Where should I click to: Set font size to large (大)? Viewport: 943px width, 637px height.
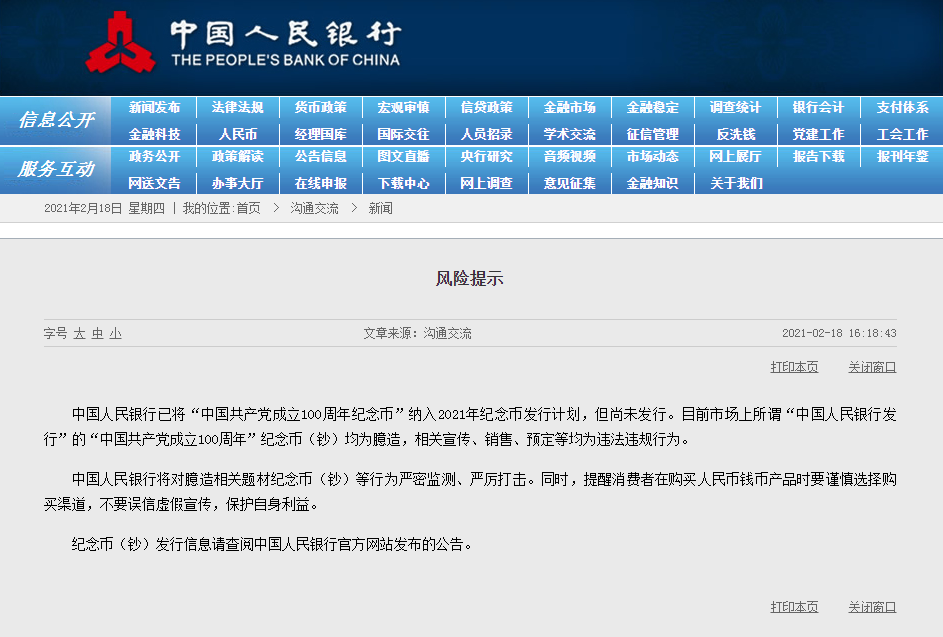click(x=79, y=333)
